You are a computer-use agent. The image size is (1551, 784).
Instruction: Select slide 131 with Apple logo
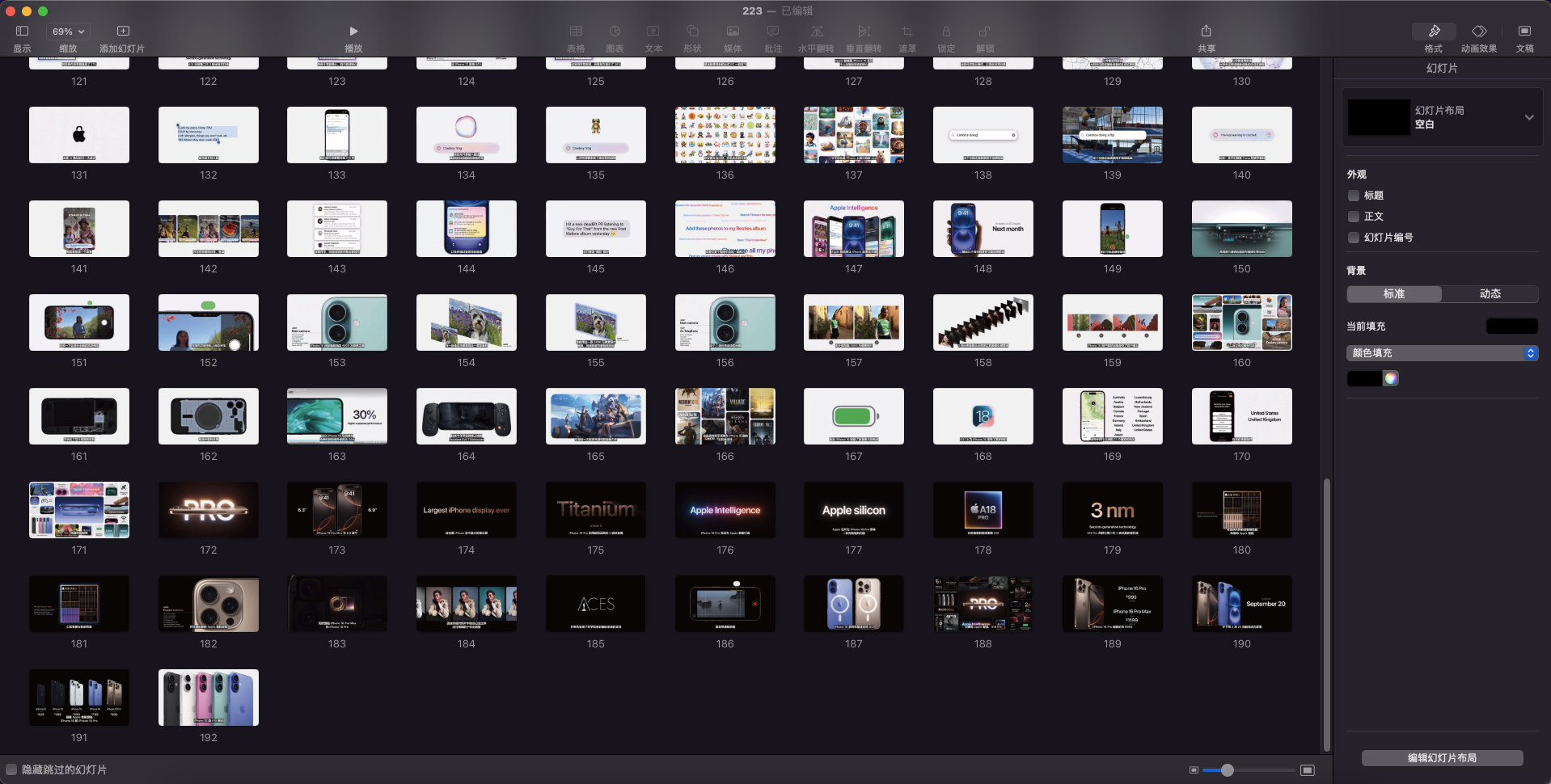79,135
